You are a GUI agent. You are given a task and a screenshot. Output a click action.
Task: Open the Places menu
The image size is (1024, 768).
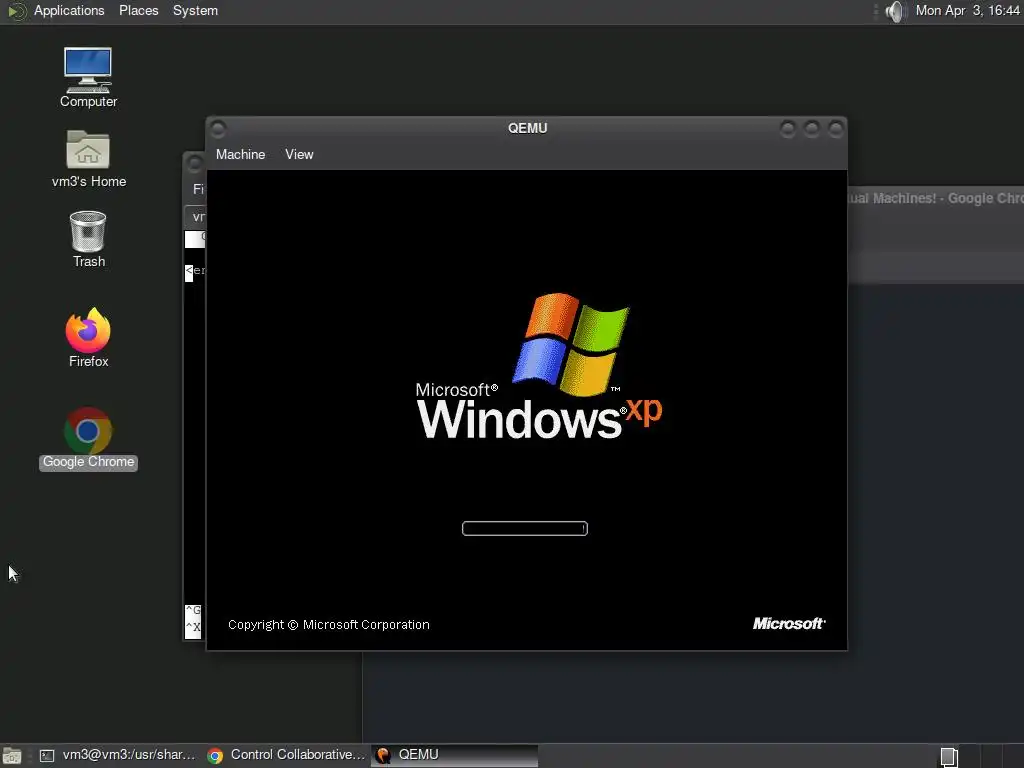coord(138,10)
